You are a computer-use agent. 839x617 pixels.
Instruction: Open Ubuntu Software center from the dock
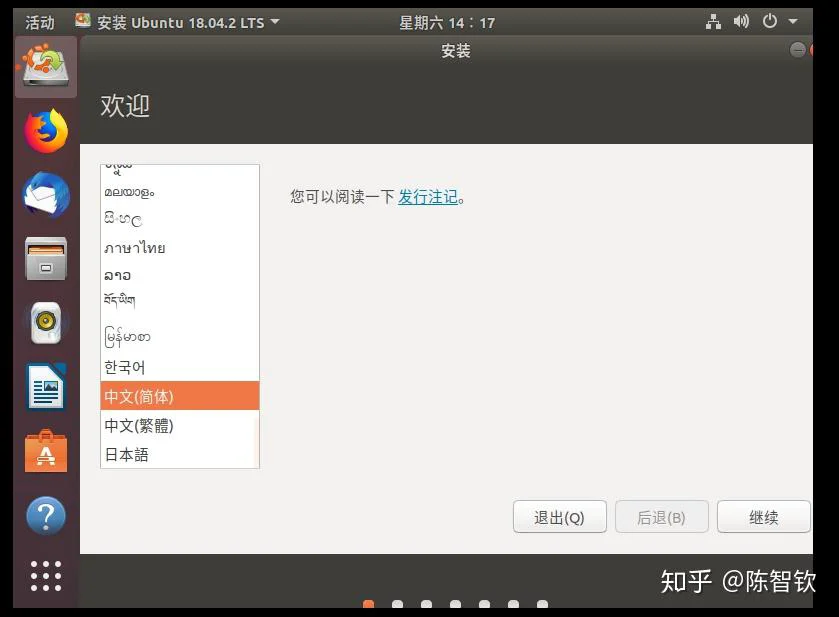click(46, 451)
